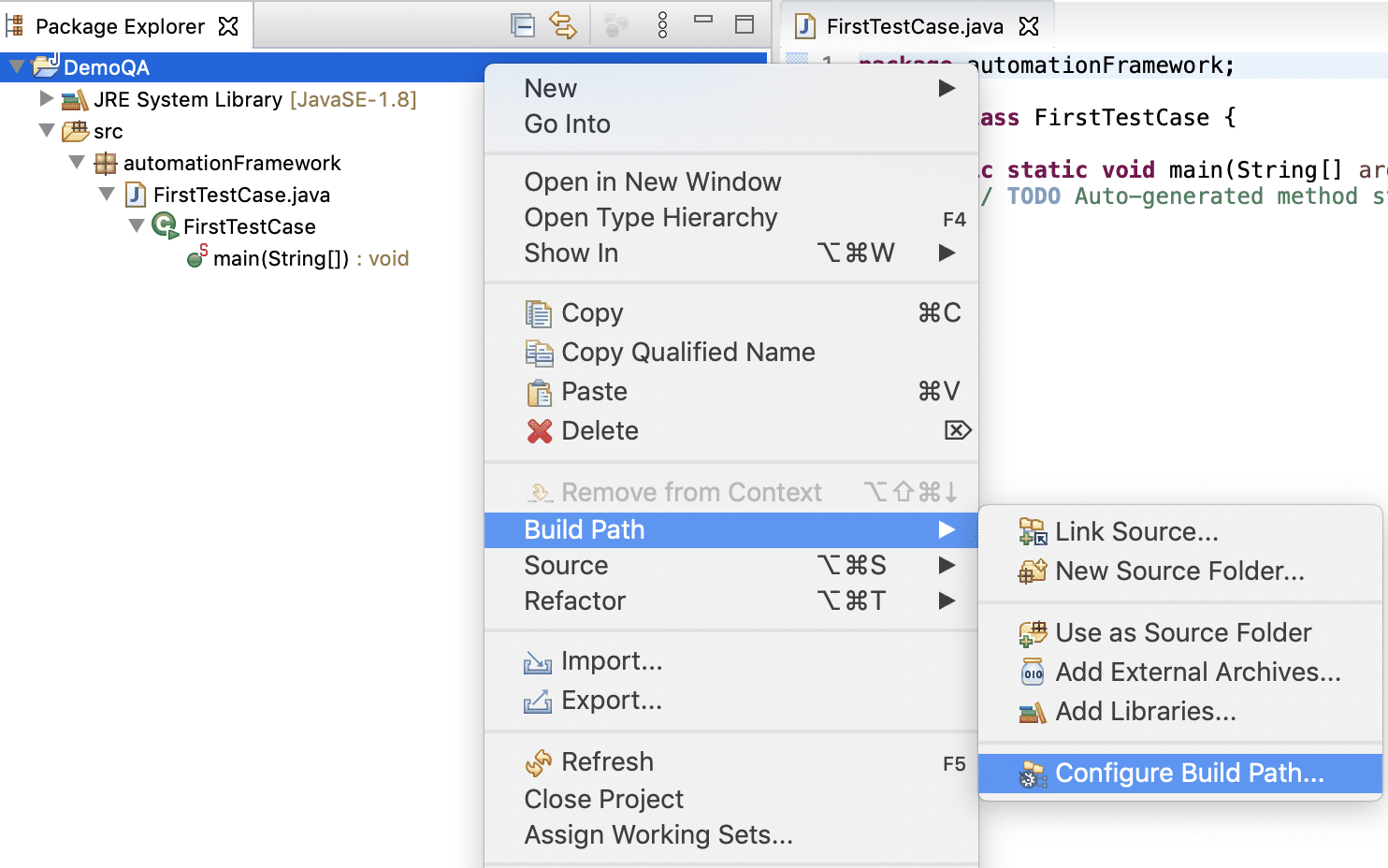
Task: Choose Assign Working Sets...
Action: (731, 834)
